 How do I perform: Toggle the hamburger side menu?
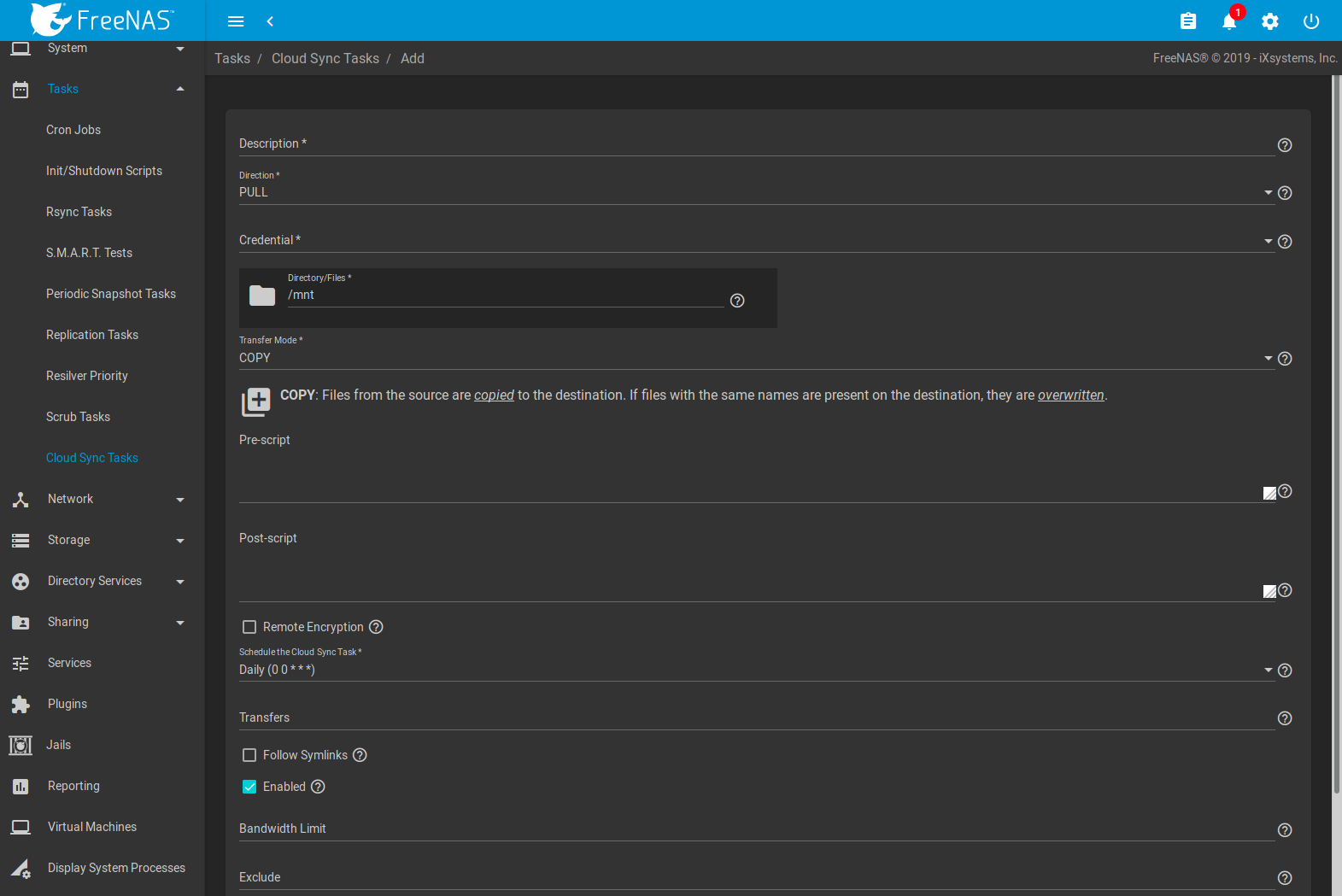coord(237,21)
